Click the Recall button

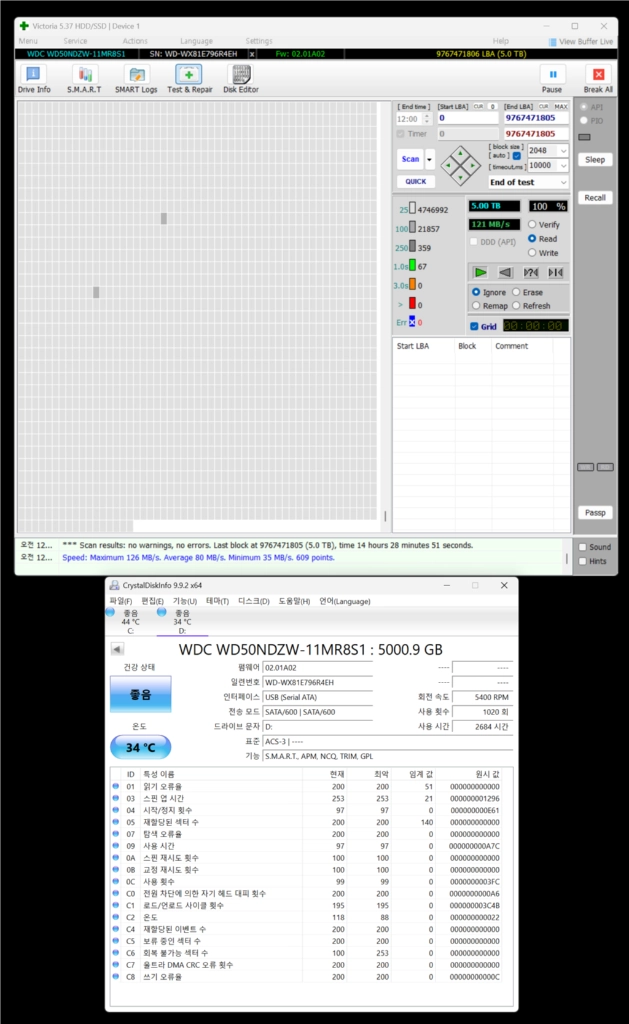pos(595,198)
